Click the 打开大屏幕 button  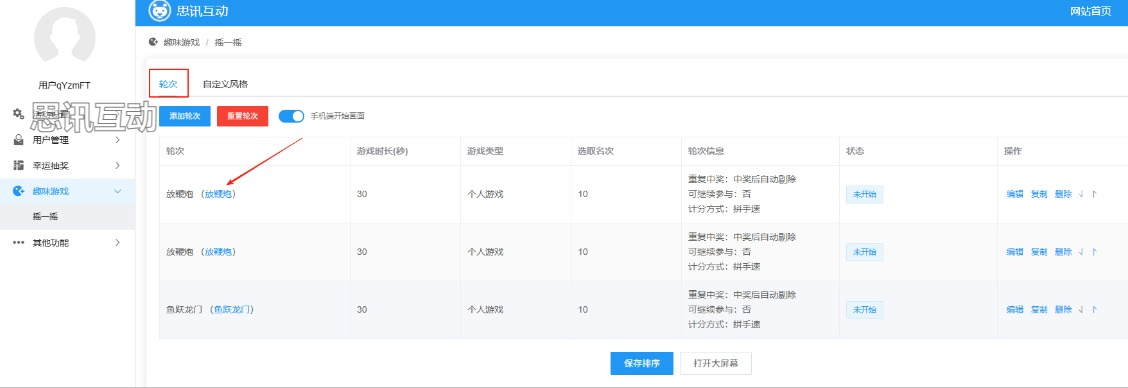716,364
